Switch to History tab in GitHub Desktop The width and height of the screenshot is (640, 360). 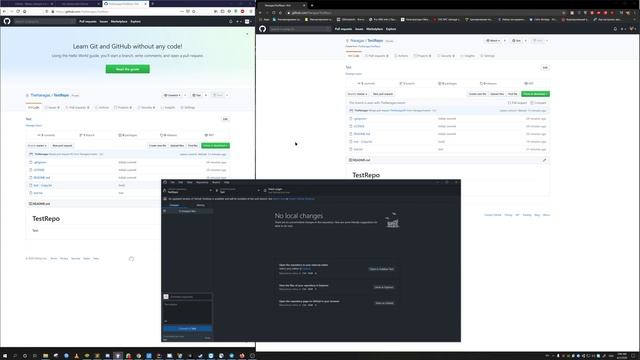pyautogui.click(x=200, y=205)
